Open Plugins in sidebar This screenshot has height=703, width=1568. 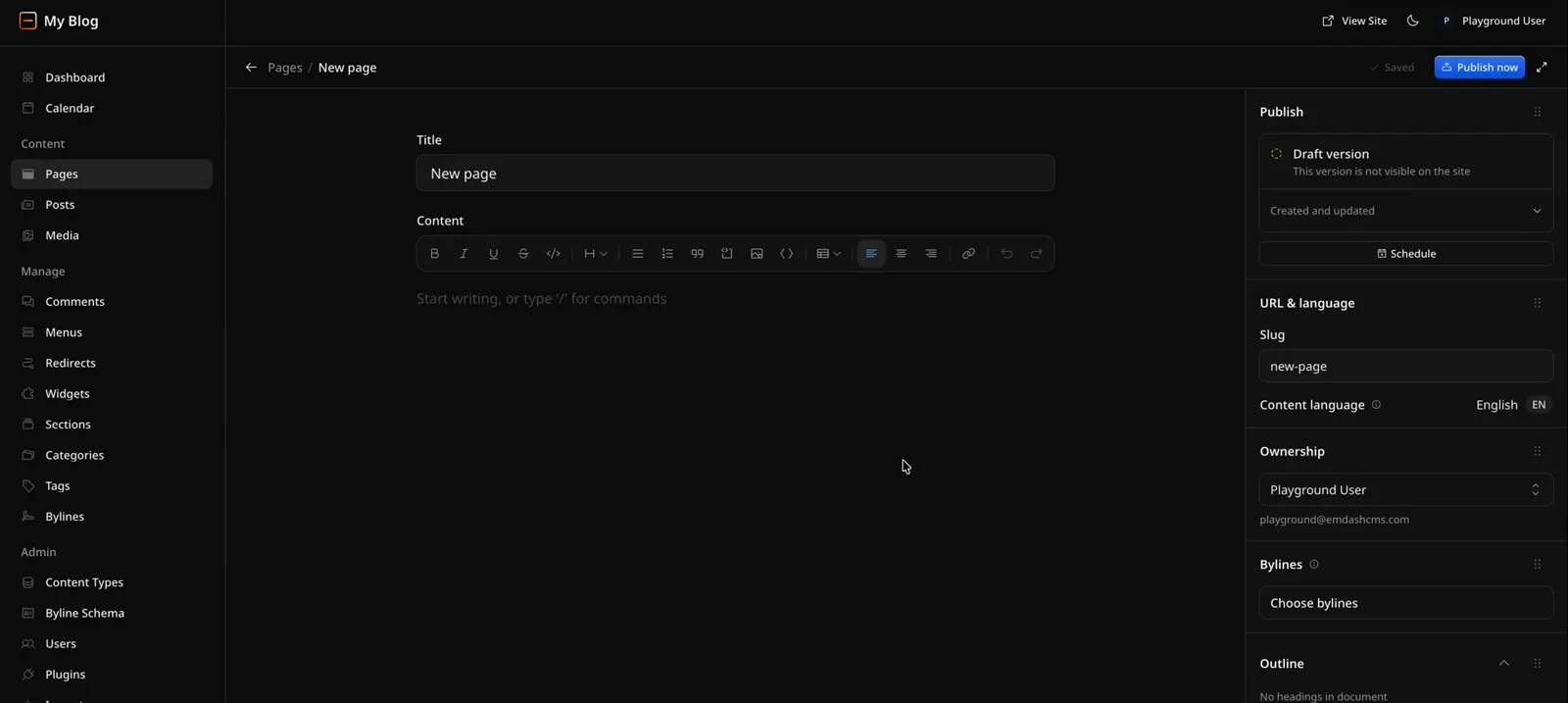(112, 675)
